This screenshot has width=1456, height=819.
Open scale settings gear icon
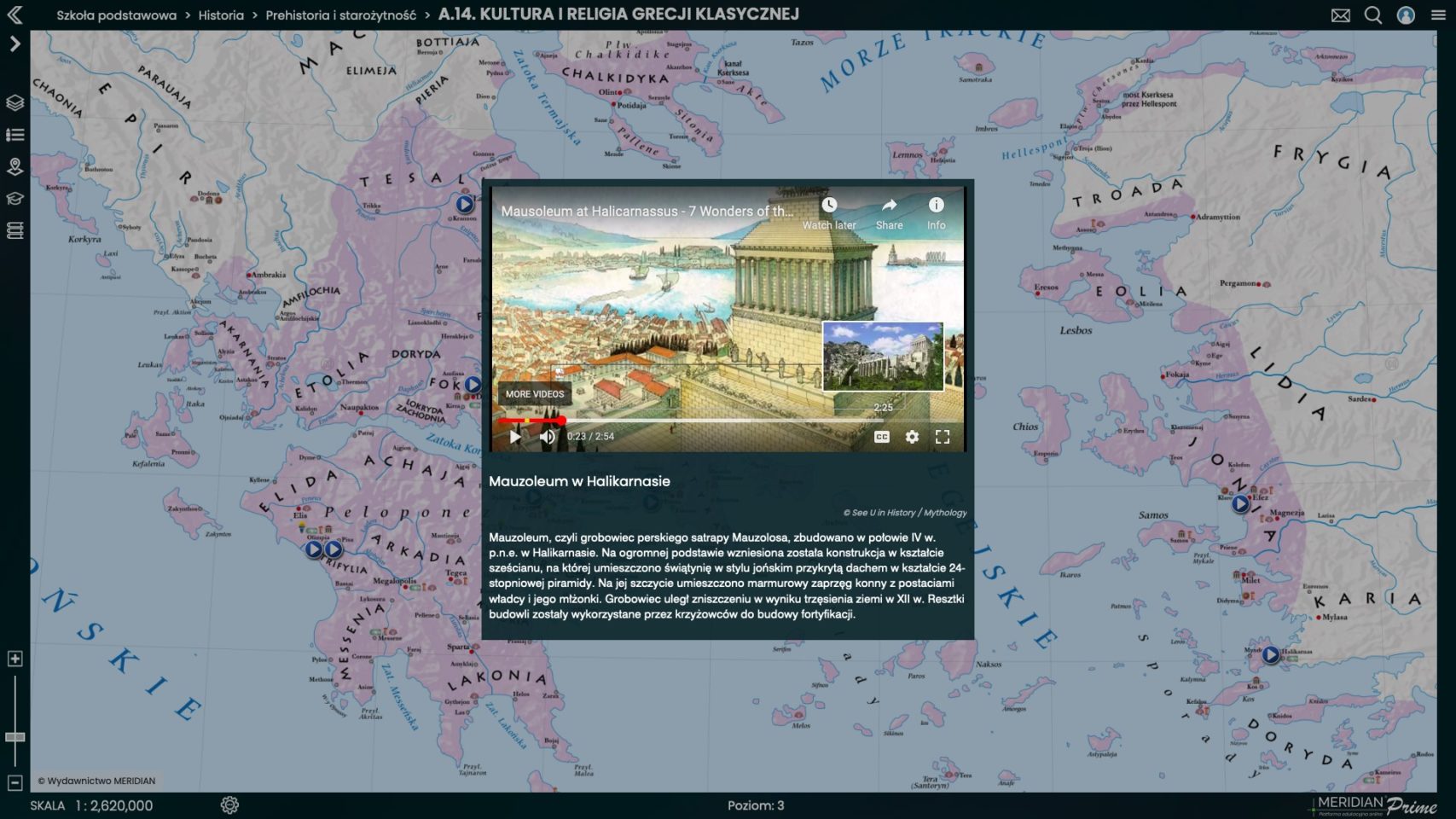click(x=229, y=804)
